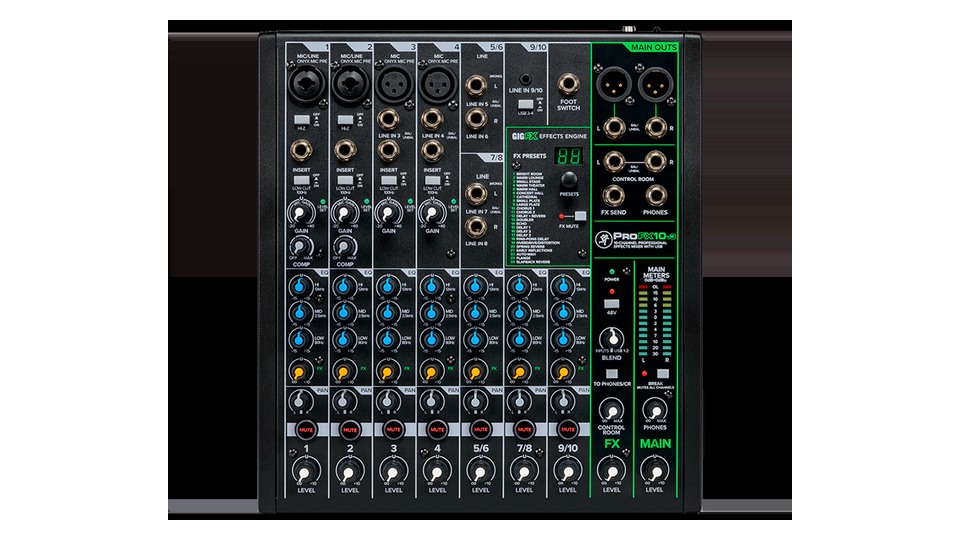Click the channel 3 INSERT jack

click(388, 150)
